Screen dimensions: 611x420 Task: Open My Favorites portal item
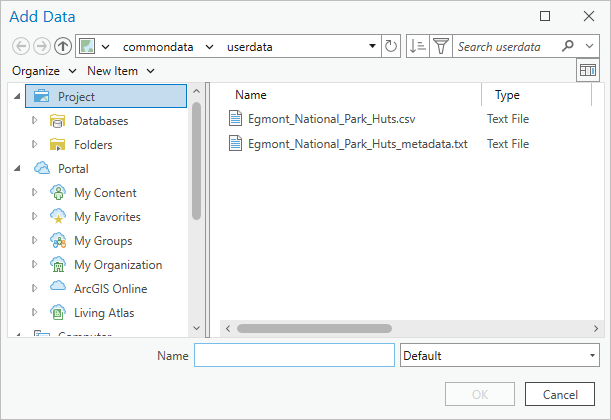coord(107,217)
